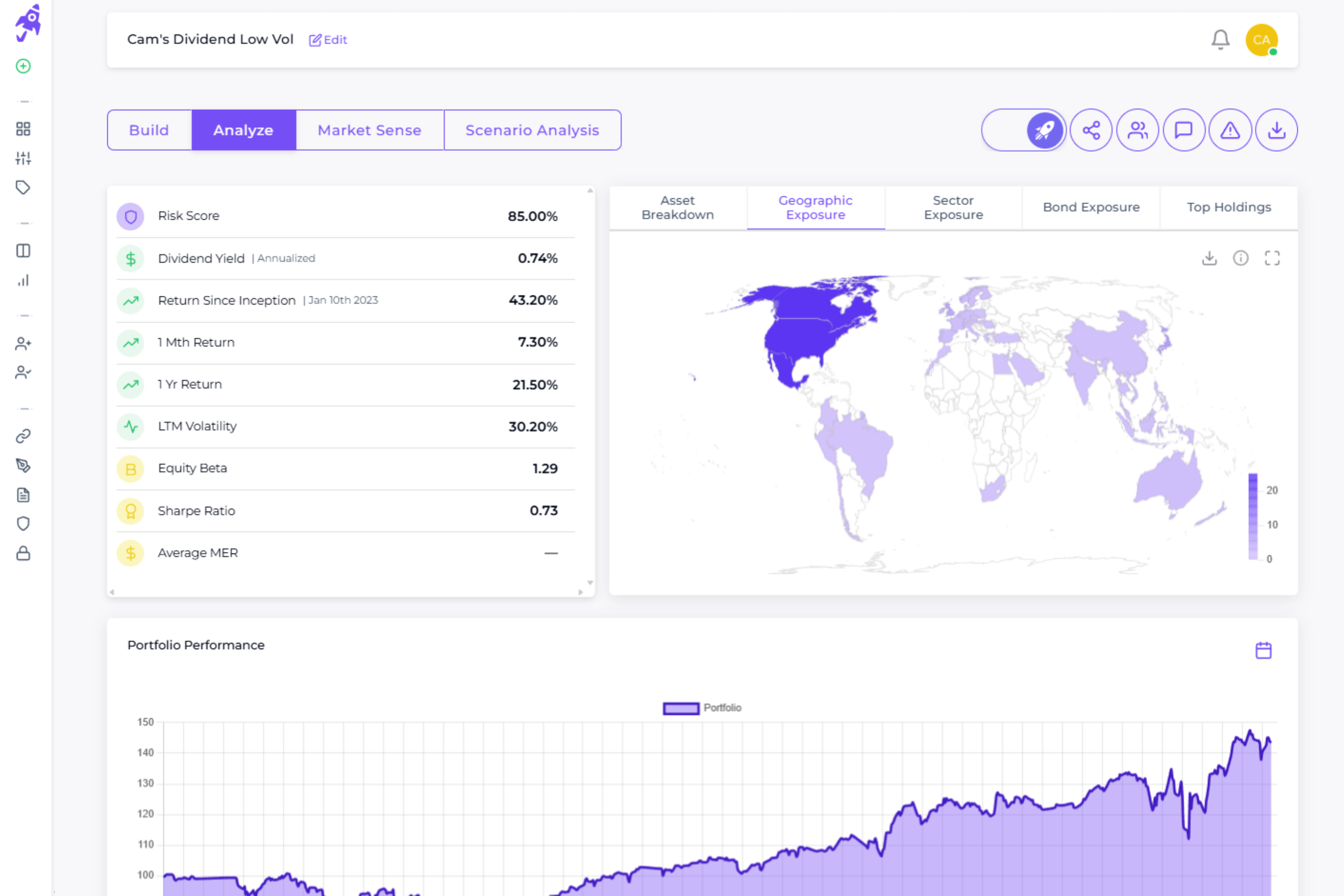
Task: Switch to the Market Sense tab
Action: pyautogui.click(x=369, y=130)
